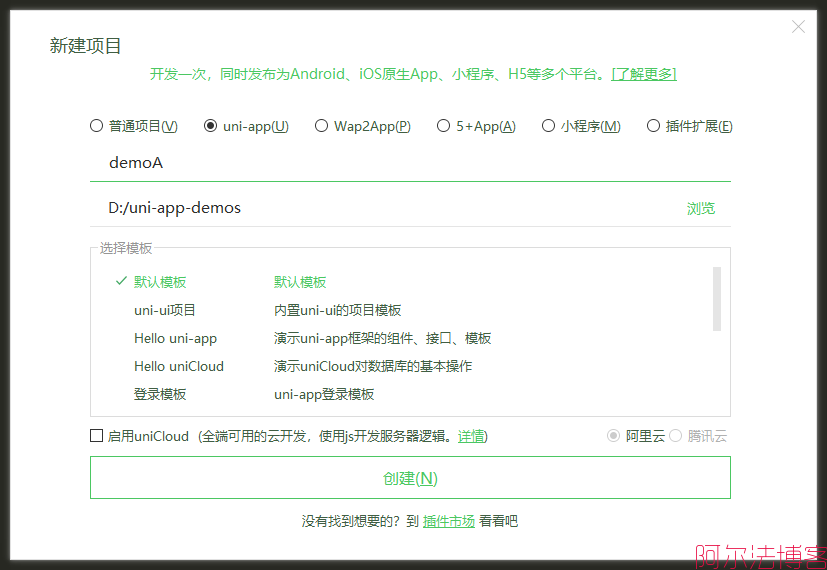Viewport: 827px width, 570px height.
Task: Select the 普通项目(V) radio button
Action: [96, 126]
